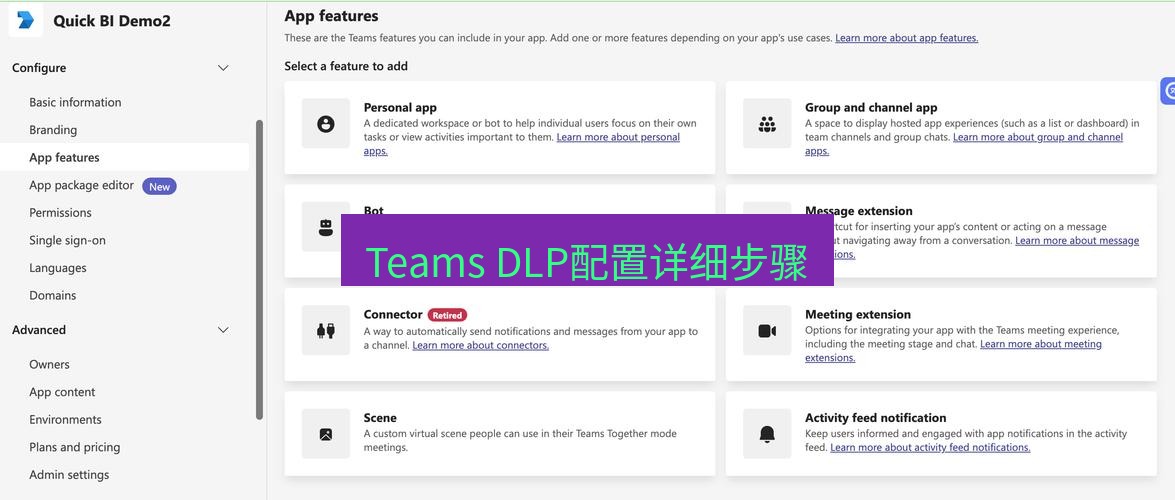Add the Personal app feature
This screenshot has height=500, width=1175.
[500, 127]
